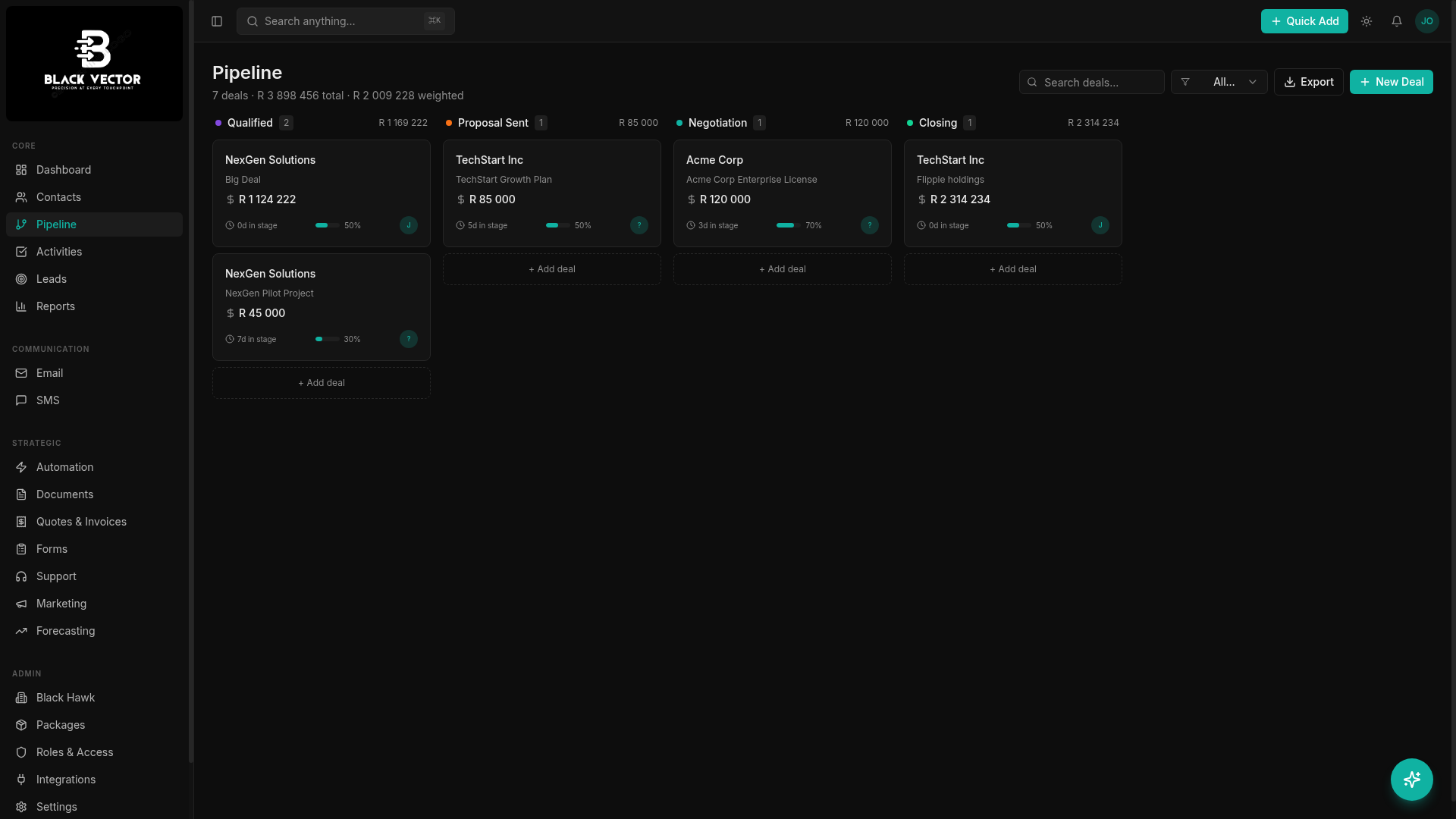The height and width of the screenshot is (819, 1456).
Task: Click the Roles & Access shield icon
Action: coord(21,752)
